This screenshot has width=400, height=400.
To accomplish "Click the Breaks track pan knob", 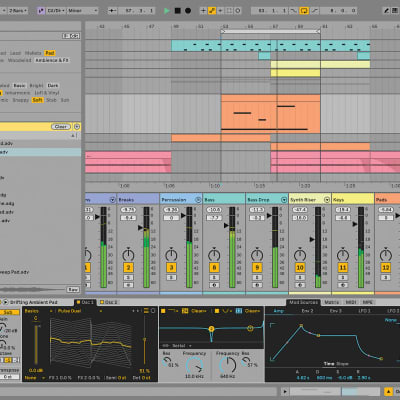I will pyautogui.click(x=128, y=255).
